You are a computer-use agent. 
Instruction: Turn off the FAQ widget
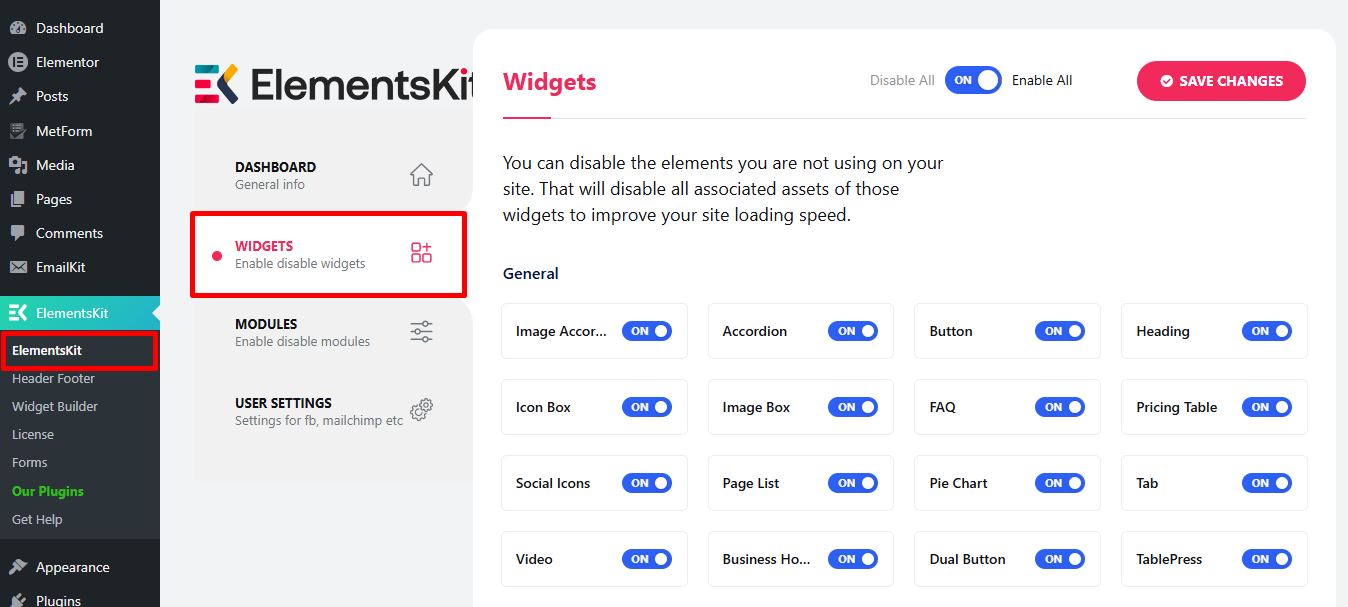point(1060,407)
